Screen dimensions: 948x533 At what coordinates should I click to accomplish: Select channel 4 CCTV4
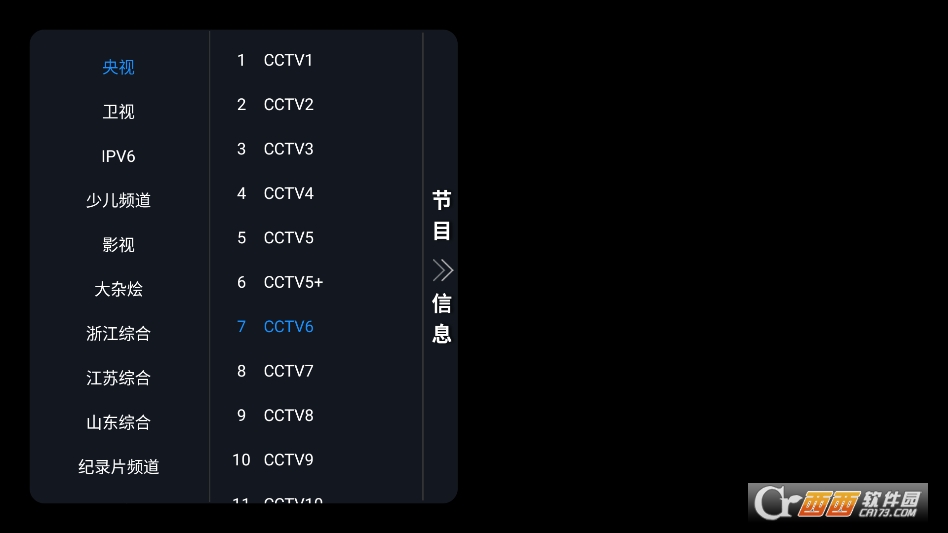[x=288, y=193]
